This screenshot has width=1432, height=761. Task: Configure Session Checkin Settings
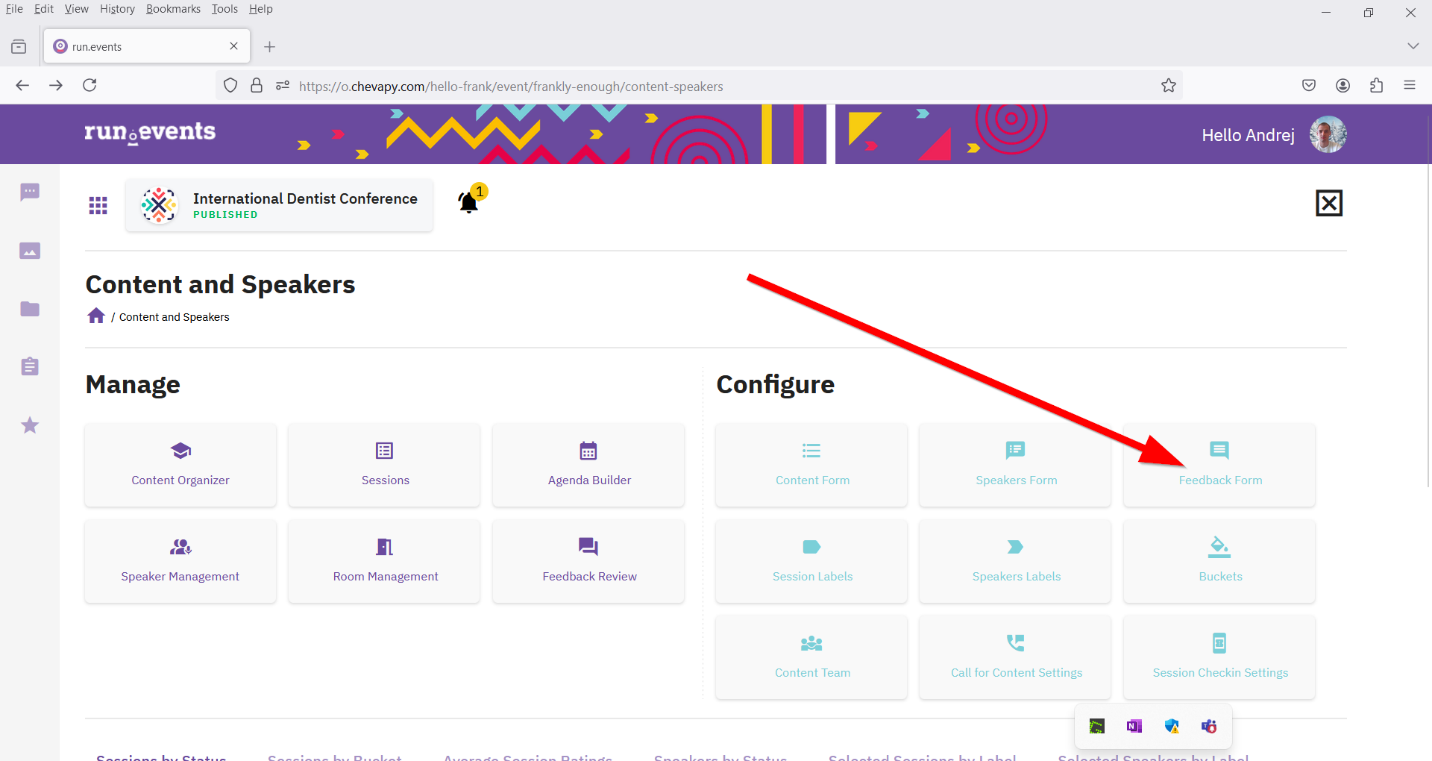[1220, 657]
